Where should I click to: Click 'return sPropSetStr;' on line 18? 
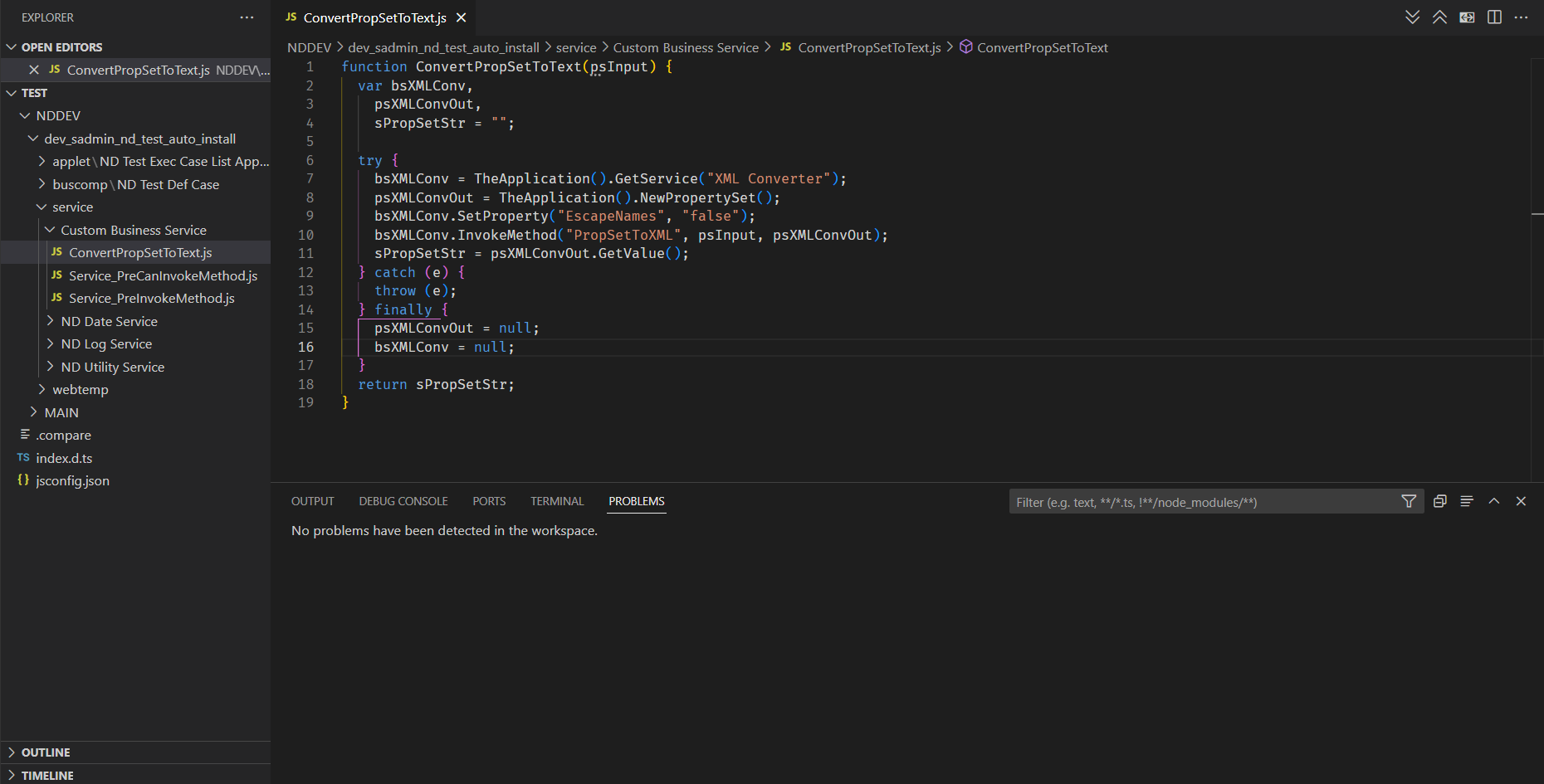click(x=436, y=384)
